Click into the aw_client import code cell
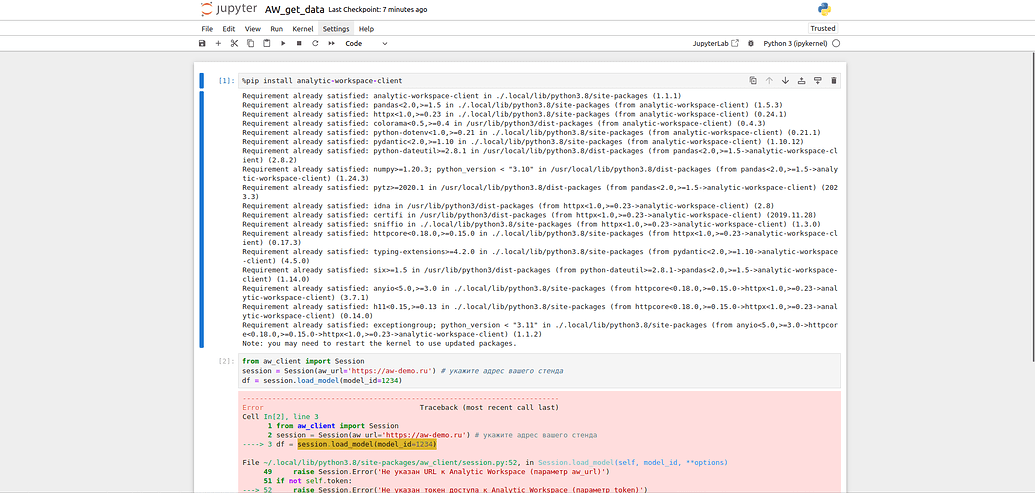Screen dimensions: 1035x493 [x=539, y=371]
